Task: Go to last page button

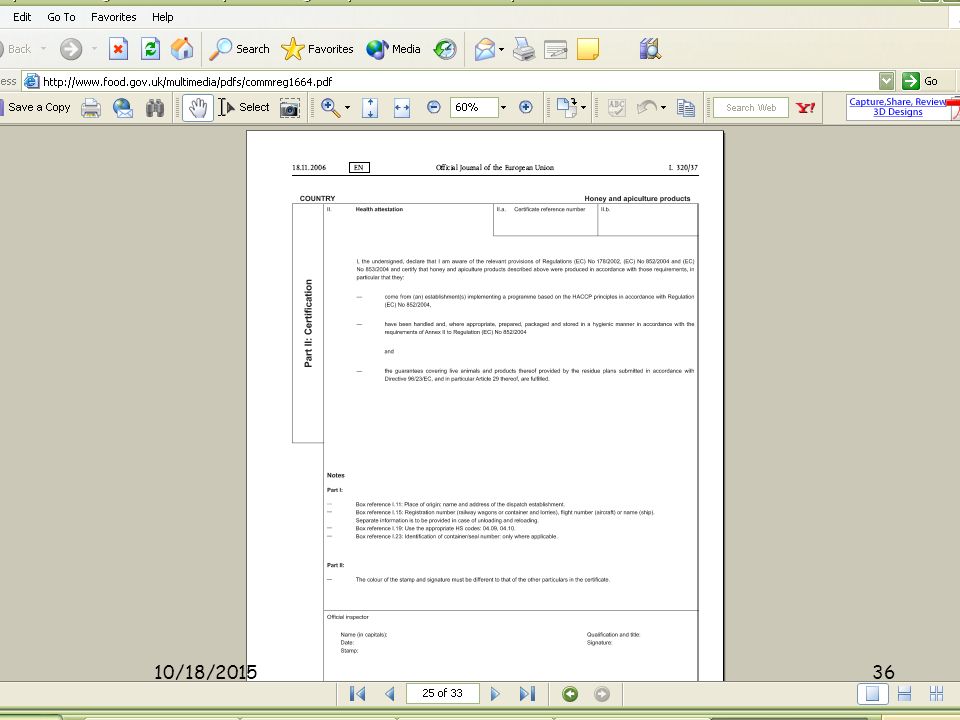Action: point(527,694)
